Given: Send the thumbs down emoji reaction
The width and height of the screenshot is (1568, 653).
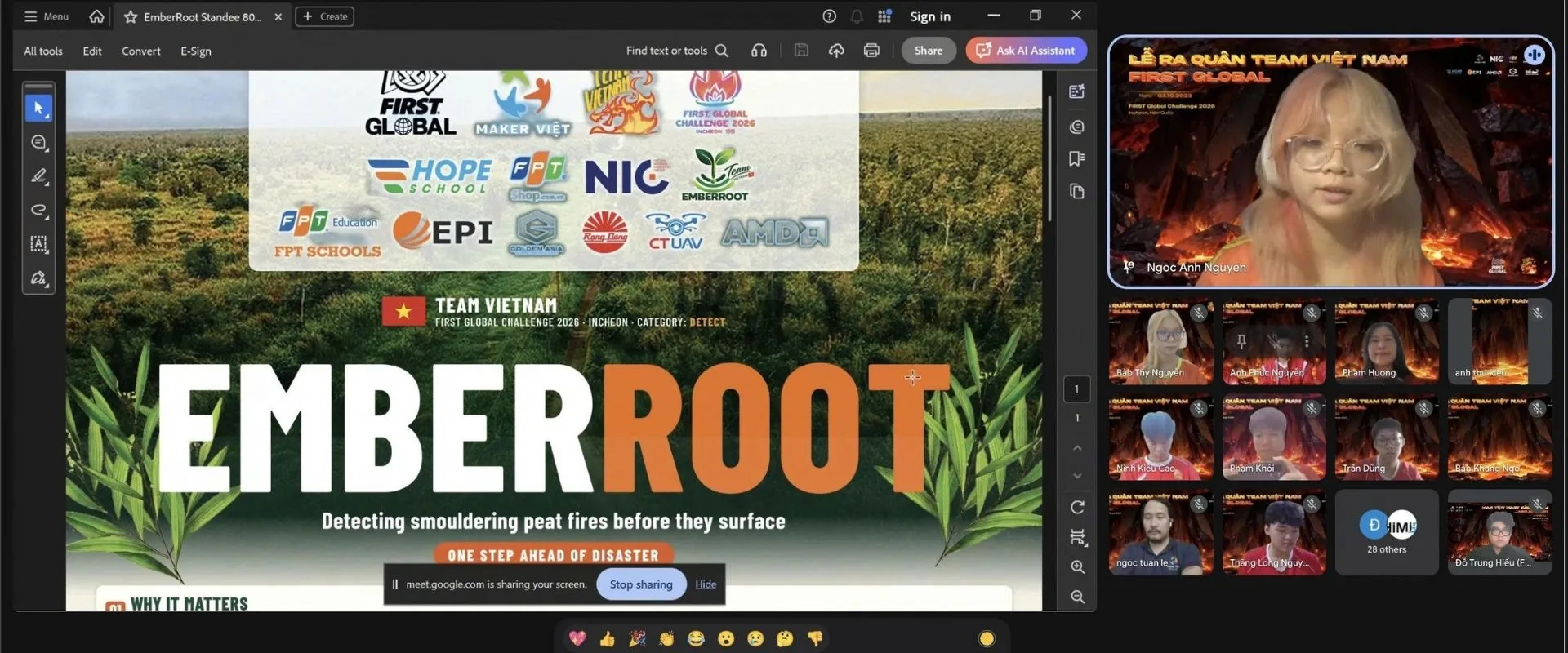Looking at the screenshot, I should point(815,638).
